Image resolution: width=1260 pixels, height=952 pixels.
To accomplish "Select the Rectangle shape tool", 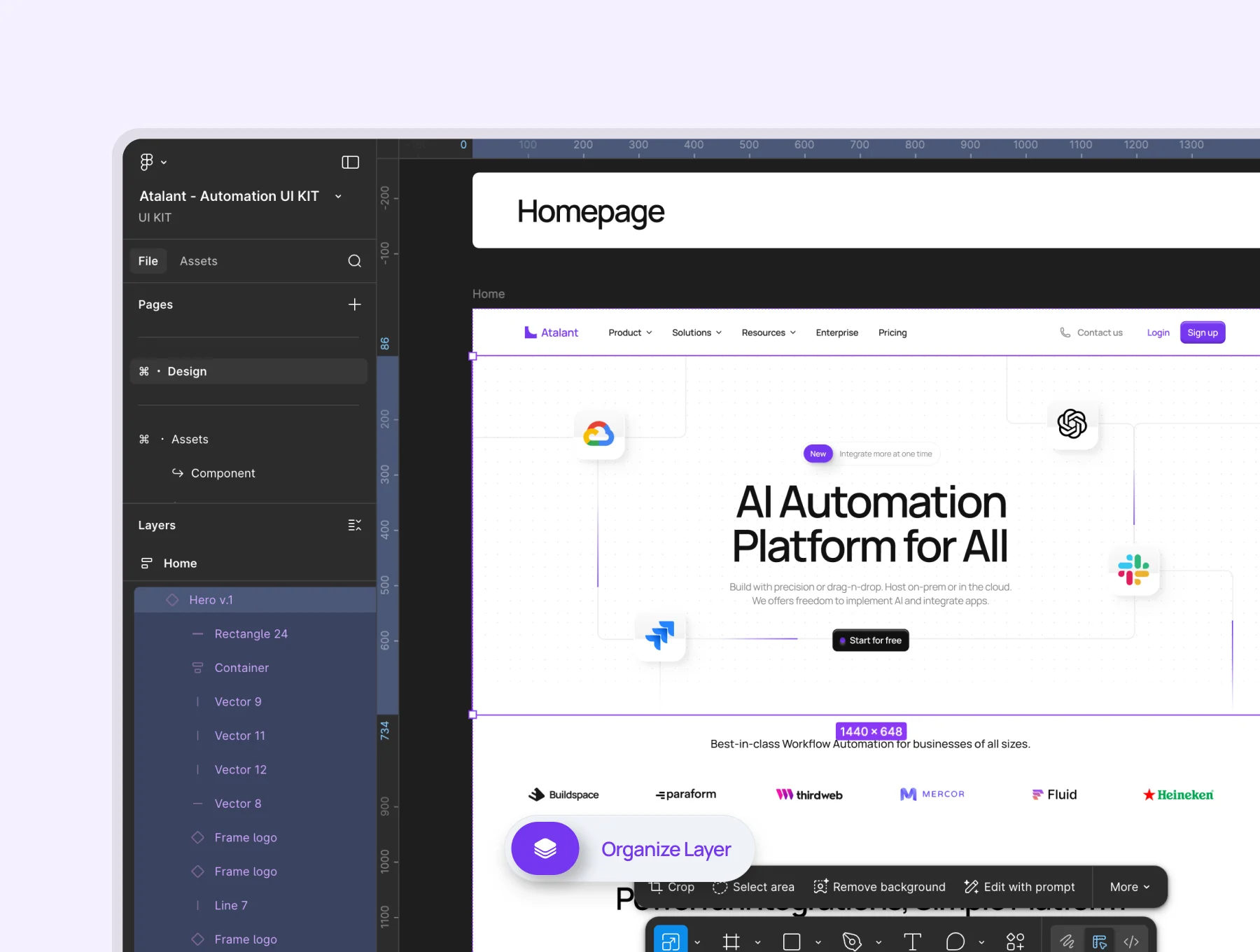I will click(792, 941).
